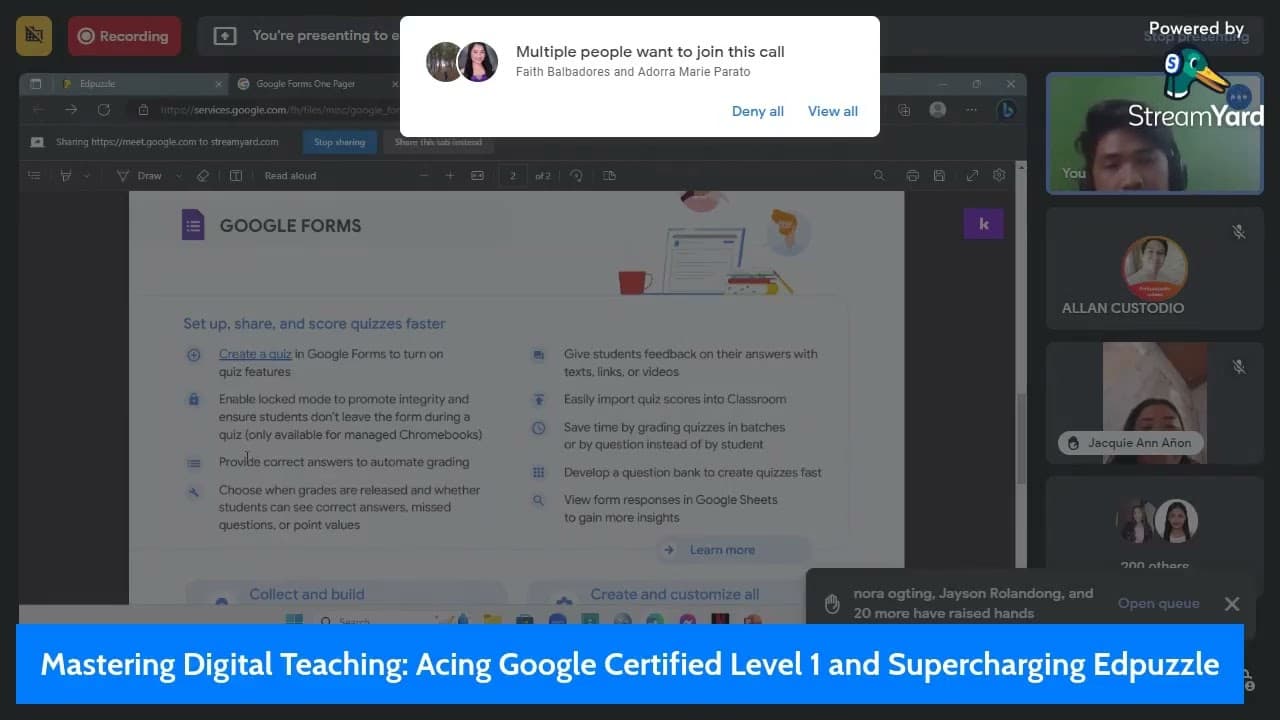The height and width of the screenshot is (720, 1280).
Task: Click the rotate page icon
Action: [576, 176]
